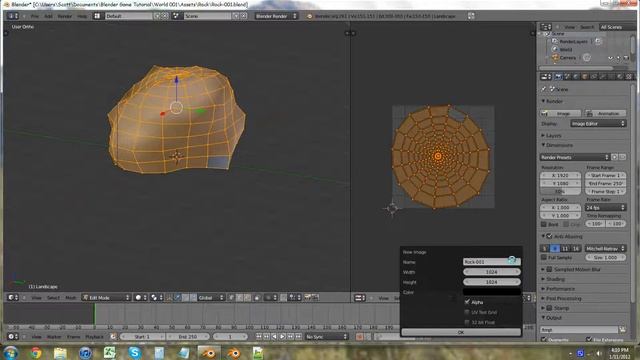
Task: Enable the UV Test Grid checkbox
Action: tap(467, 312)
